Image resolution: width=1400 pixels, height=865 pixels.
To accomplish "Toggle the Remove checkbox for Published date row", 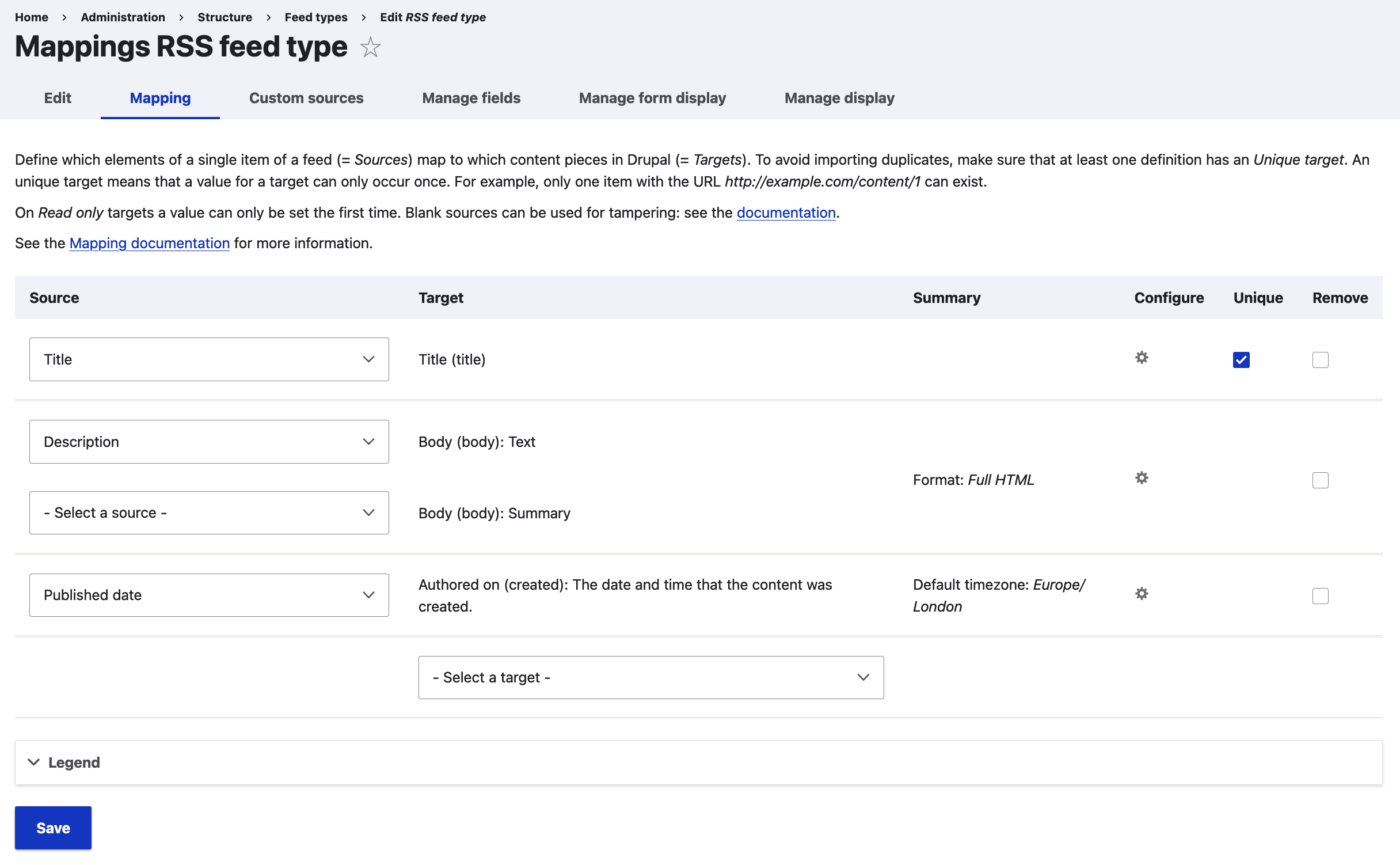I will (x=1320, y=595).
